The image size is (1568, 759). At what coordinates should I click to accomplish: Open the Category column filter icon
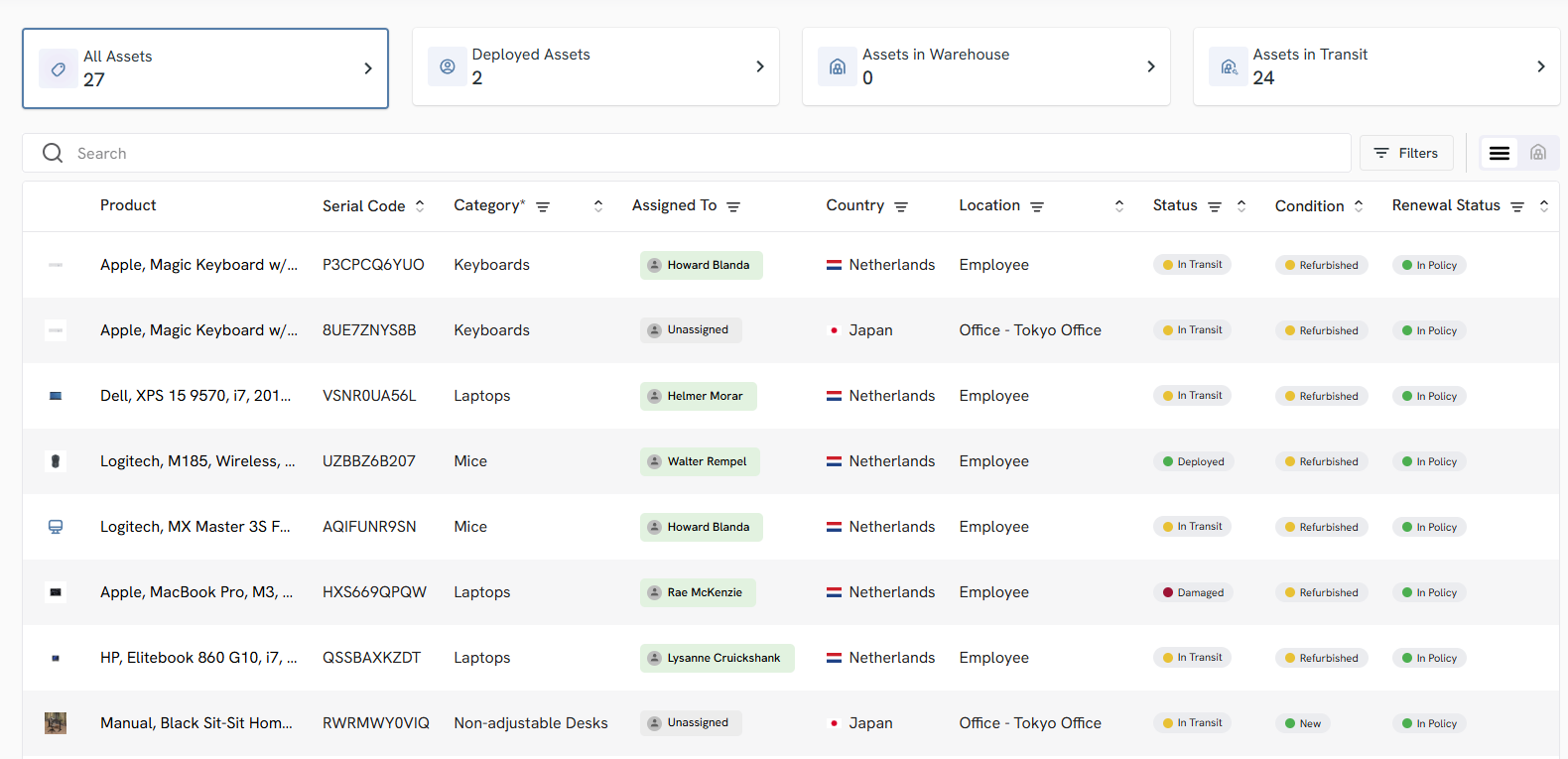pos(543,206)
